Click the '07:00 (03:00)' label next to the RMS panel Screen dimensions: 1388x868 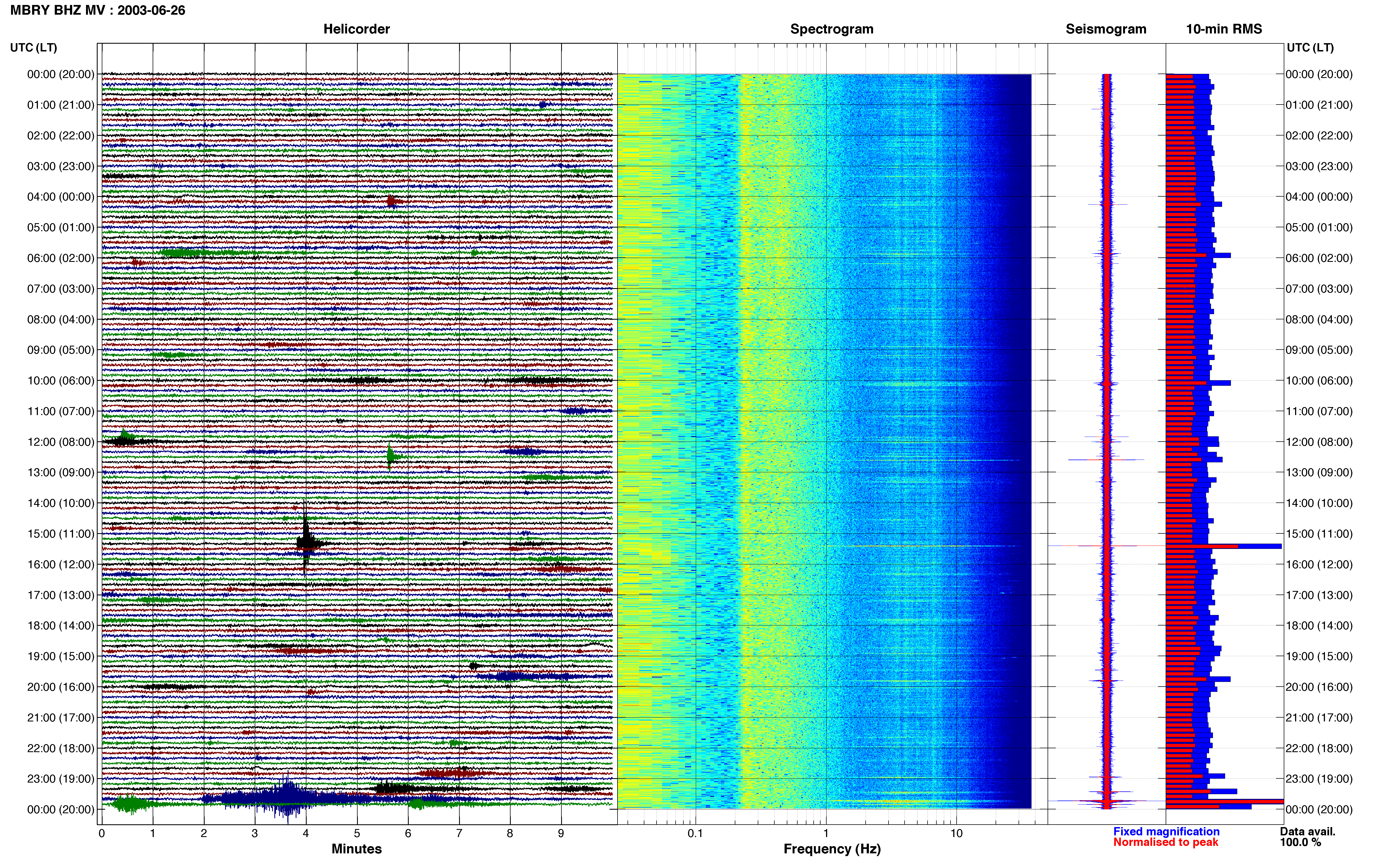1319,288
